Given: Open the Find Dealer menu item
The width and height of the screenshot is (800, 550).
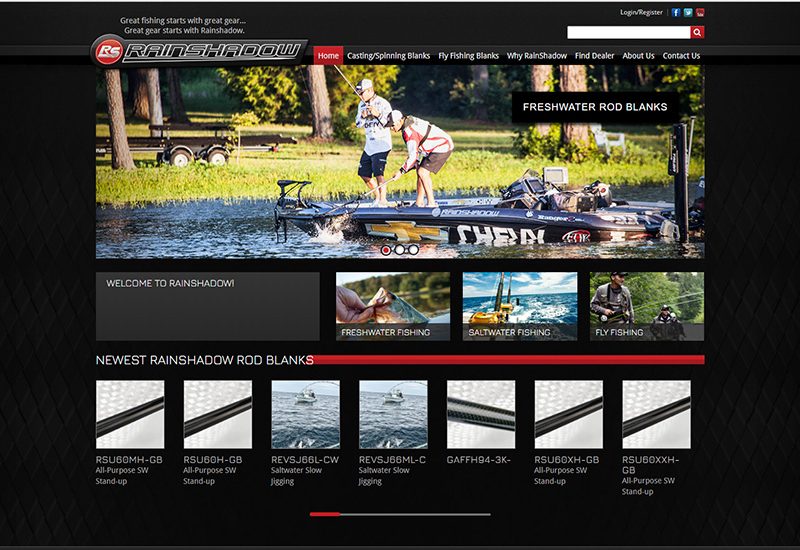Looking at the screenshot, I should [x=594, y=56].
